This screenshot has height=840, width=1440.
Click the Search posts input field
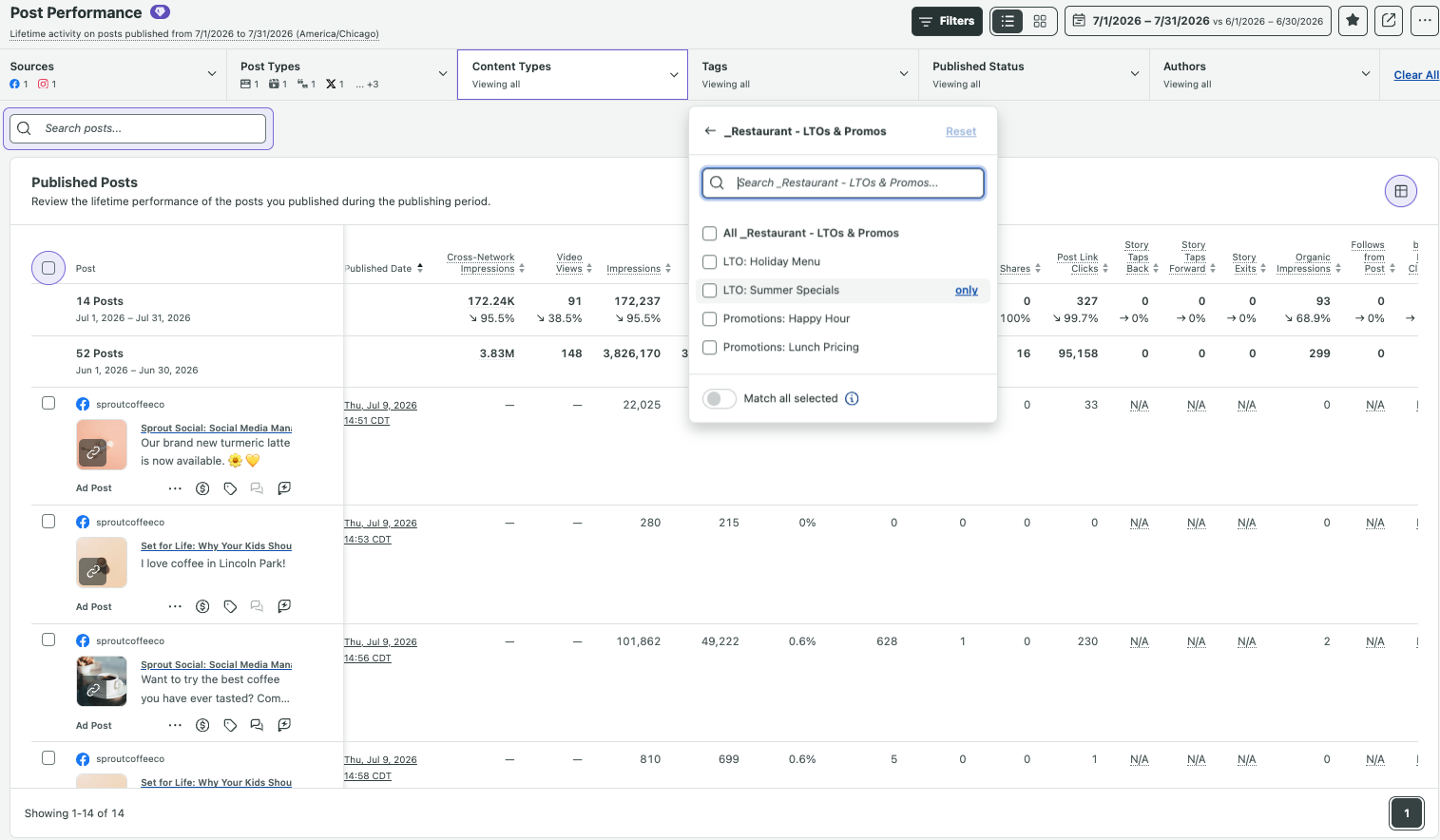(x=139, y=128)
